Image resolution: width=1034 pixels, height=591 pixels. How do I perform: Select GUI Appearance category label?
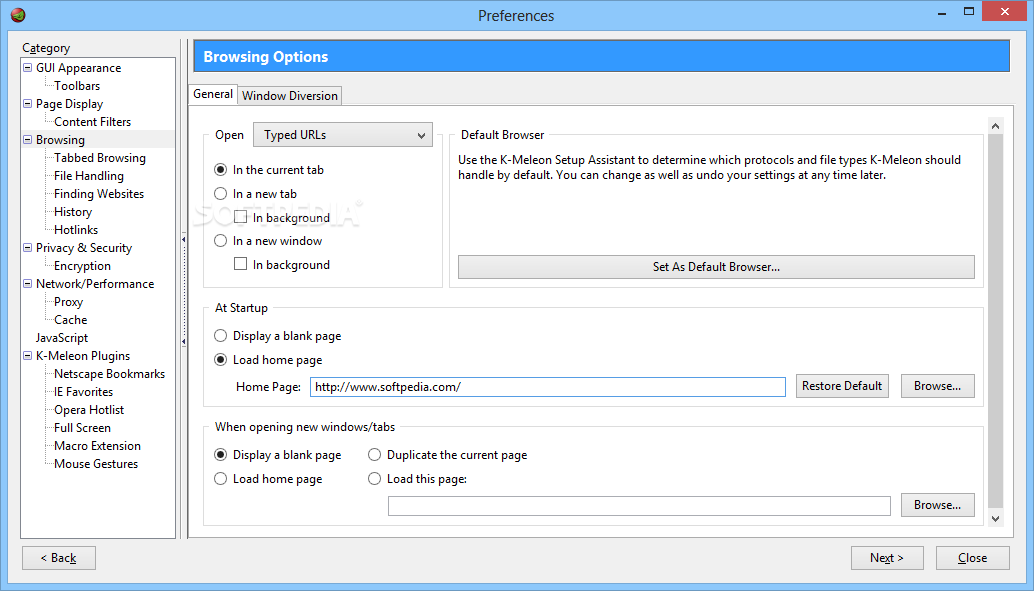coord(78,67)
